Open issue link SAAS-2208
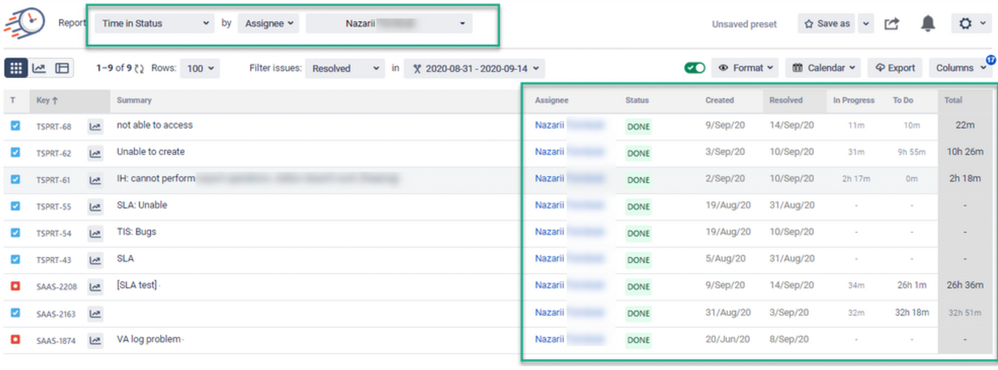The height and width of the screenshot is (370, 998). [x=57, y=287]
